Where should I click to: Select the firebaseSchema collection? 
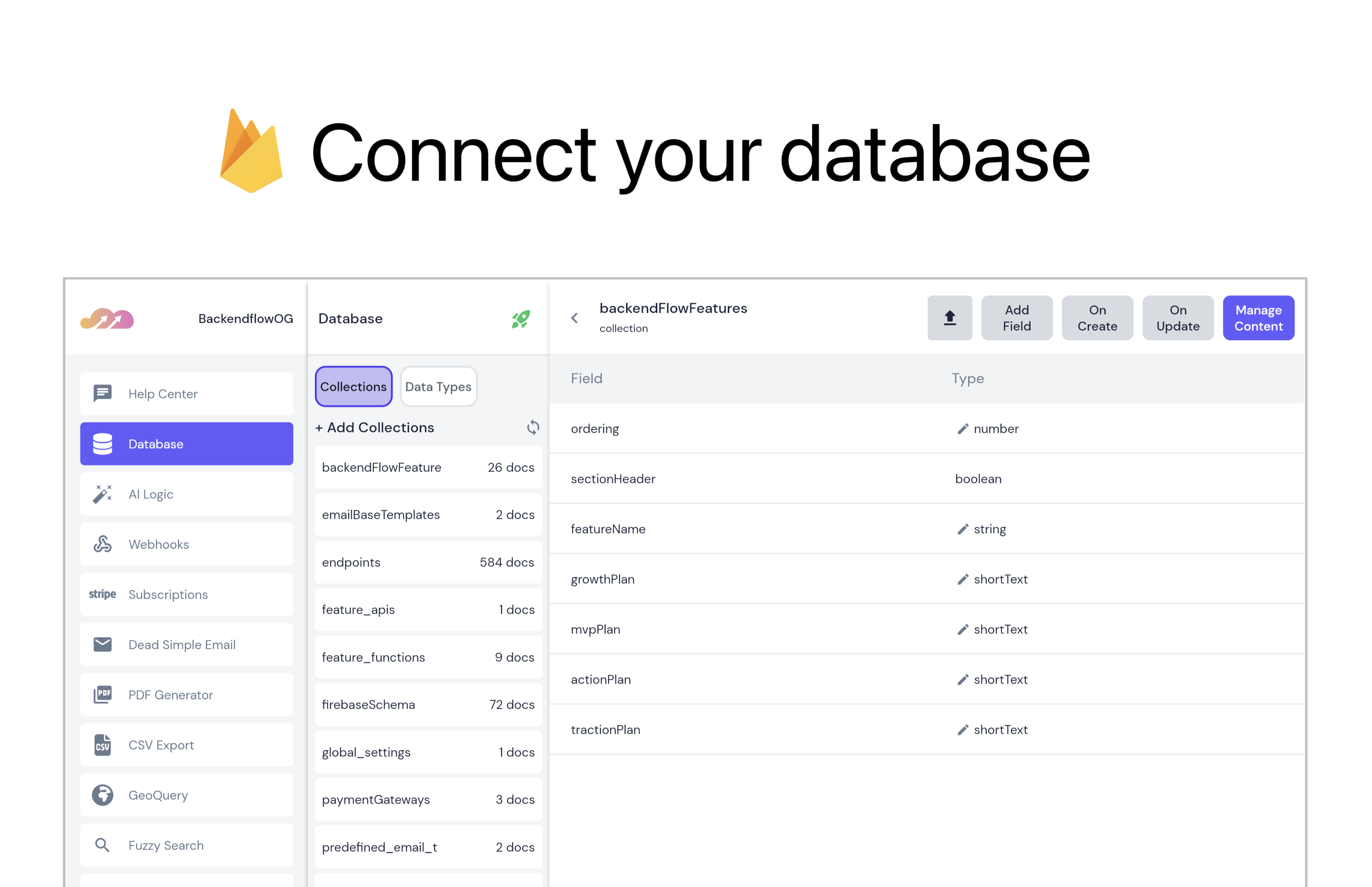(x=428, y=704)
